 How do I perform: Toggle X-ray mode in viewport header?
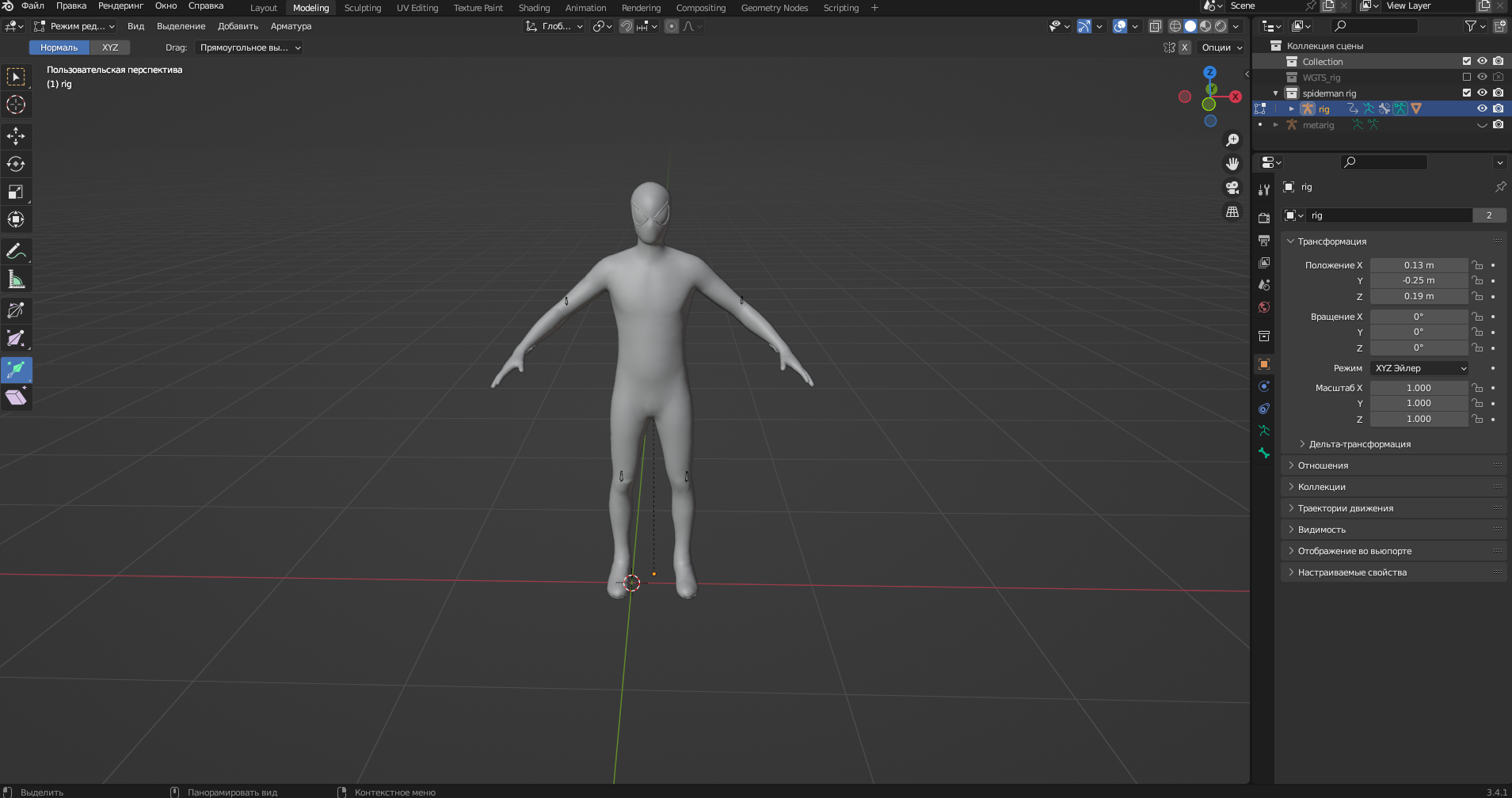1156,26
